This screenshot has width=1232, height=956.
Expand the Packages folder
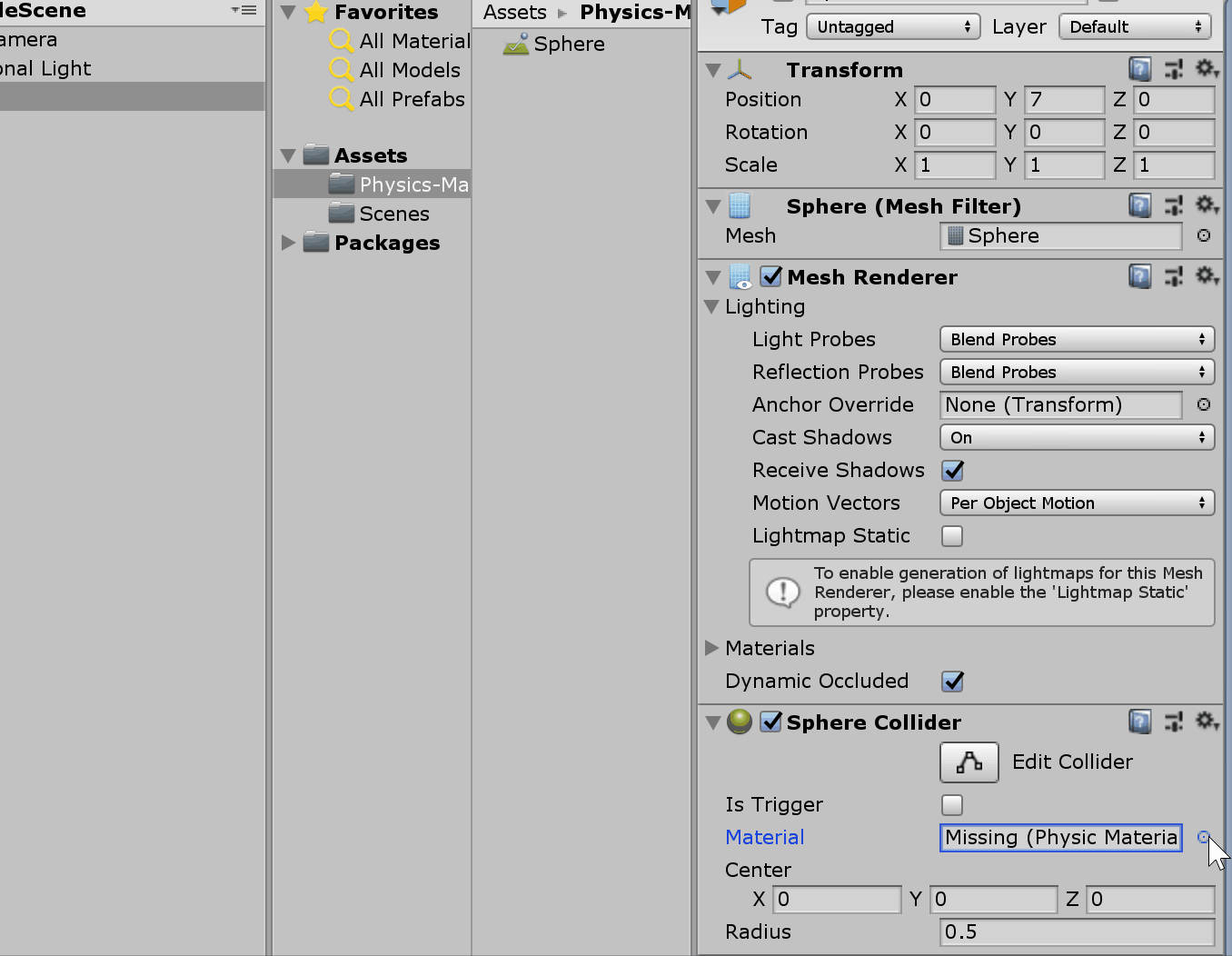[x=288, y=243]
